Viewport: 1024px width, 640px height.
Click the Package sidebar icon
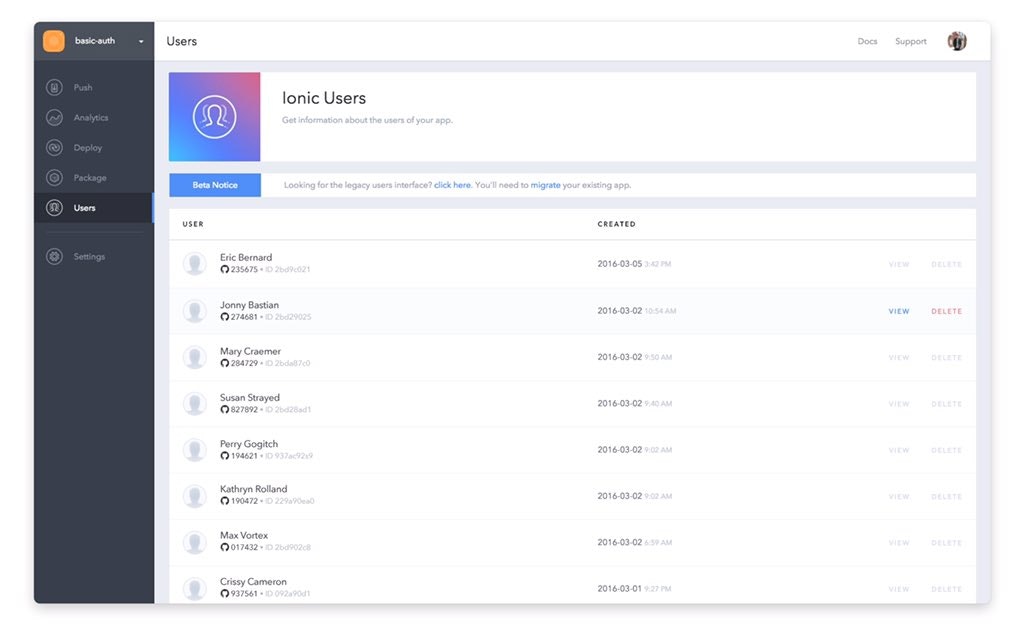coord(54,178)
